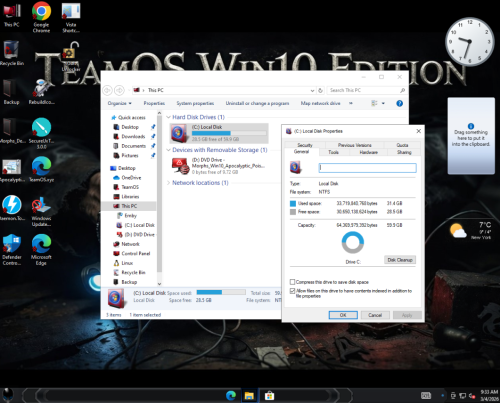500x403 pixels.
Task: Collapse the Hard Disk Drives group
Action: click(x=169, y=117)
